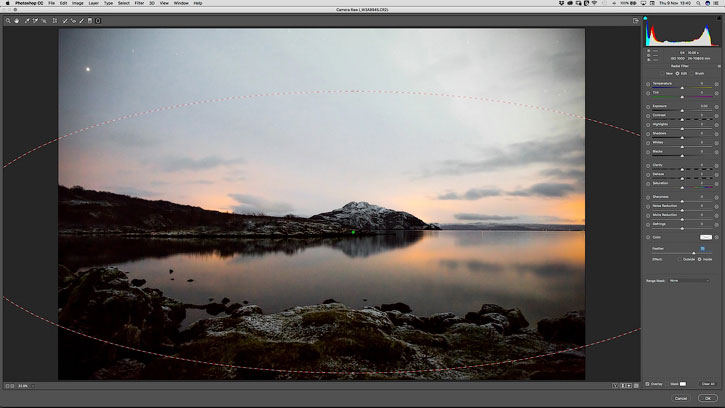Viewport: 725px width, 408px height.
Task: Increase Contrast with the plus icon
Action: 717,116
